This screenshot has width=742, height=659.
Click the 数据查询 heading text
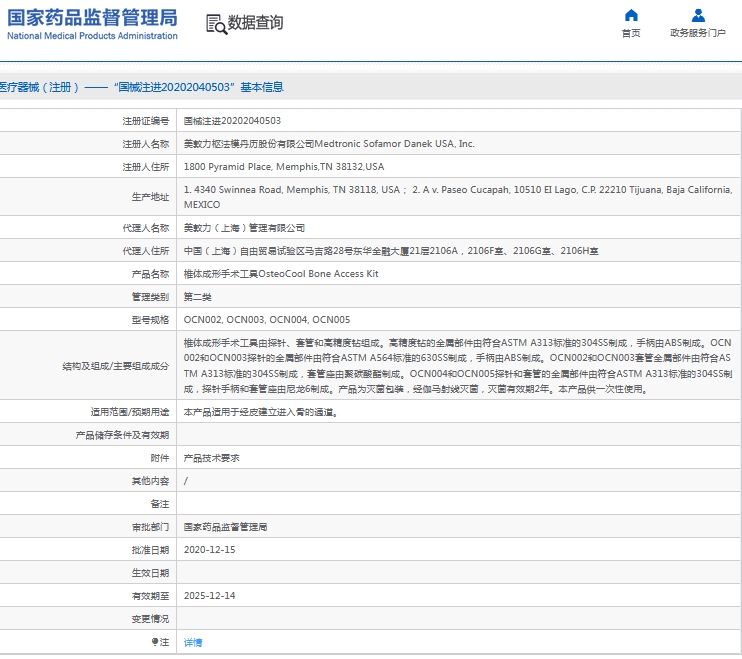(256, 22)
